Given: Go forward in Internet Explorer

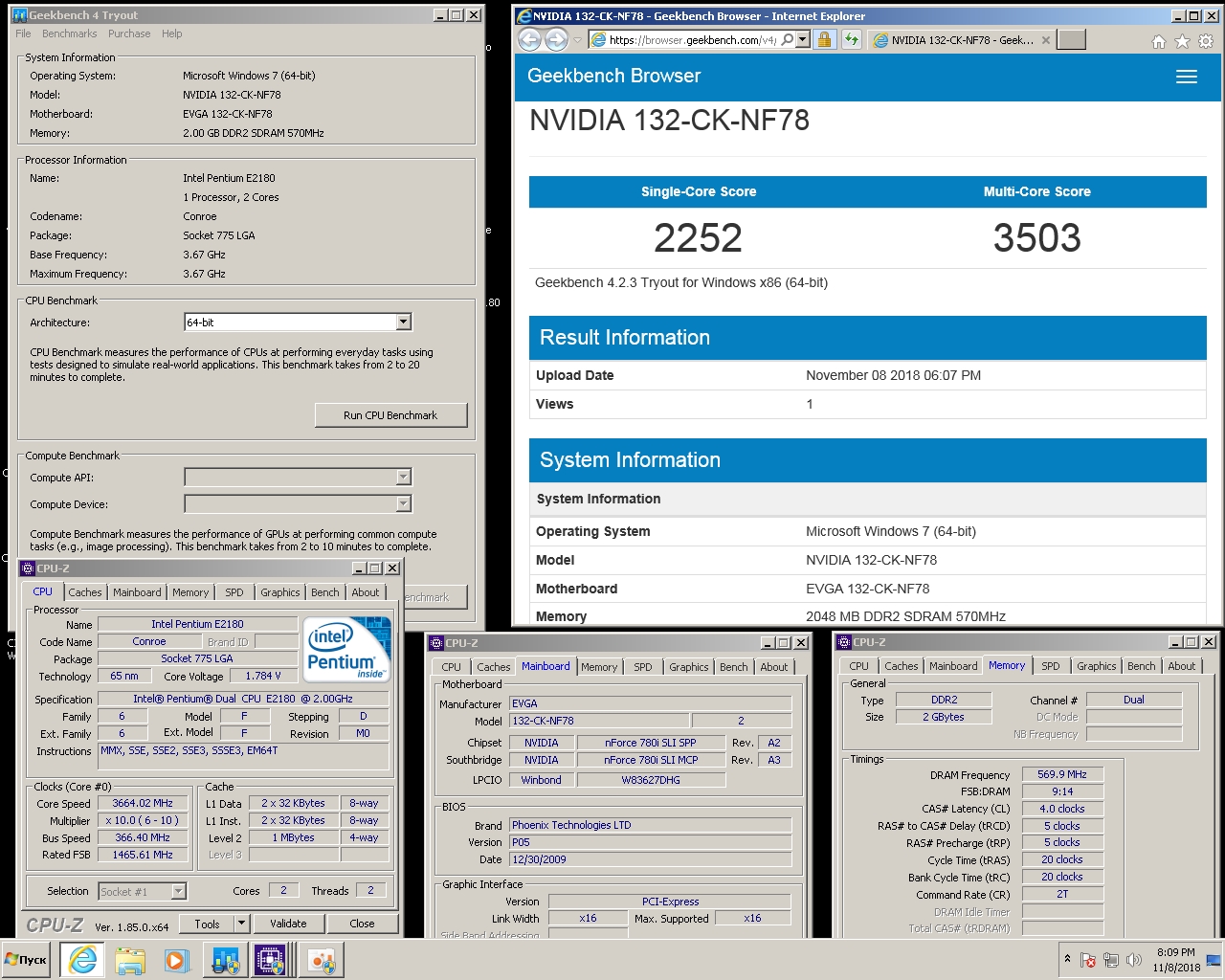Looking at the screenshot, I should tap(556, 40).
